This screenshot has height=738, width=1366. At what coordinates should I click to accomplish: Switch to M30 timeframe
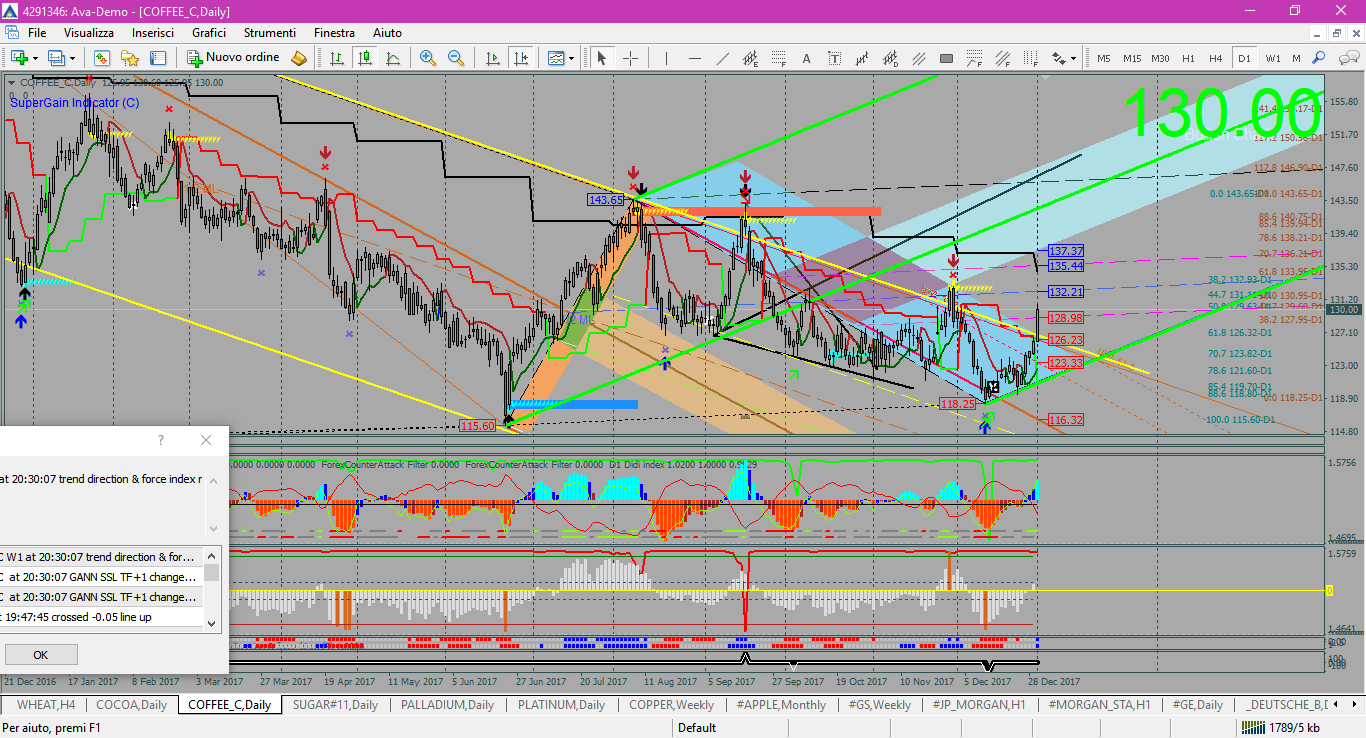pos(1160,58)
